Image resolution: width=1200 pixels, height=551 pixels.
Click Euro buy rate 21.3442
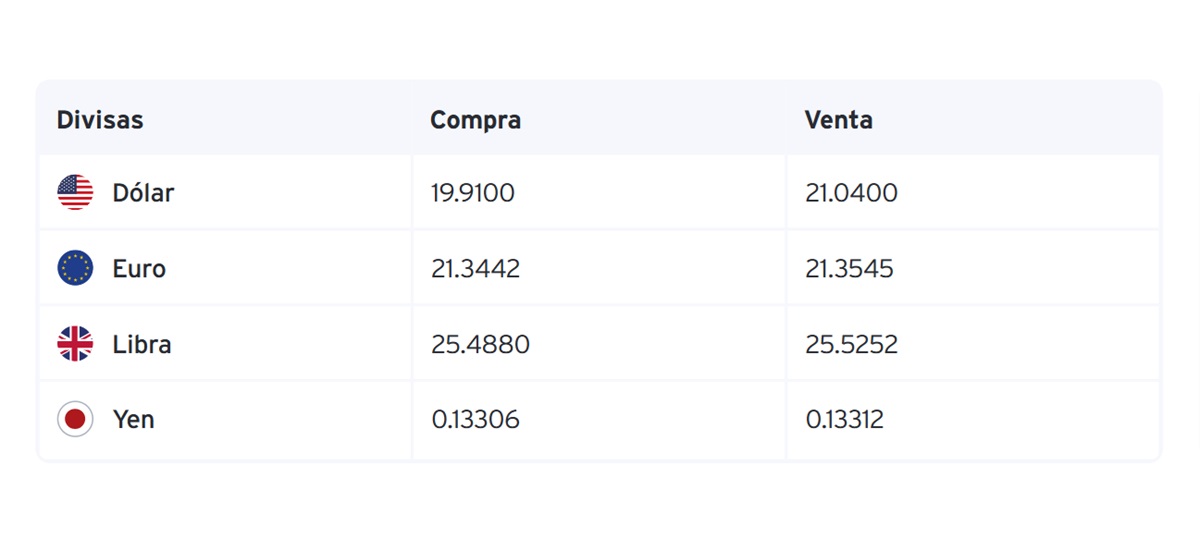476,269
